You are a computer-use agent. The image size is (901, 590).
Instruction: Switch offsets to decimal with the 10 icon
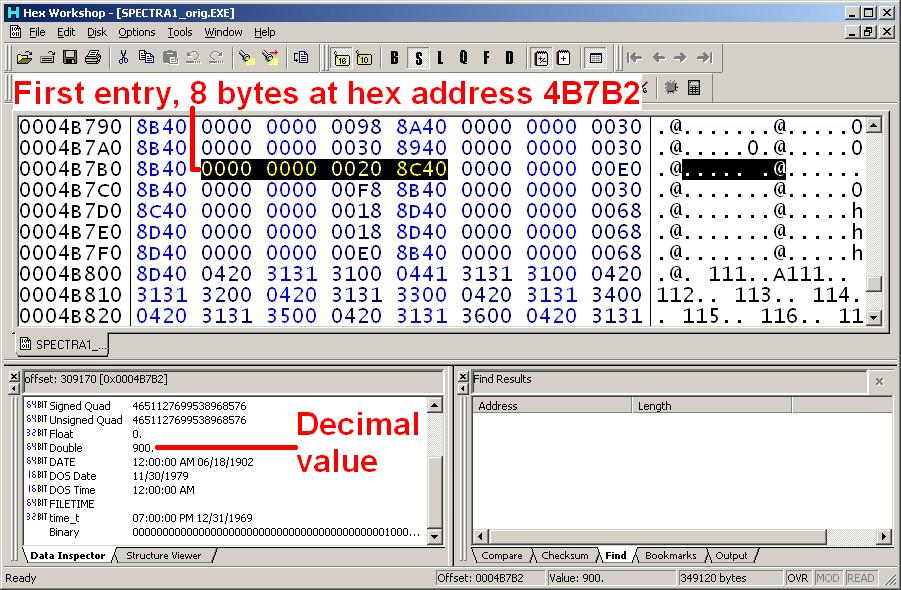tap(364, 58)
